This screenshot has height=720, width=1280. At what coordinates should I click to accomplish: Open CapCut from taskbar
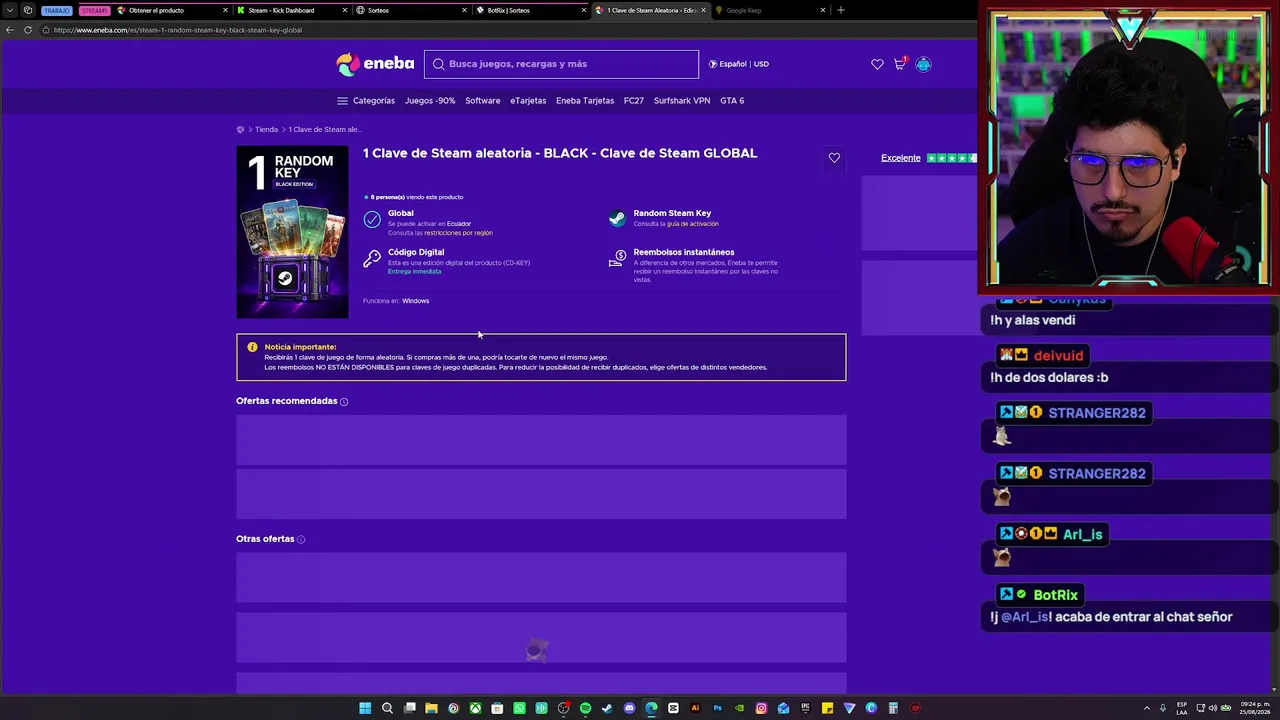click(x=673, y=708)
